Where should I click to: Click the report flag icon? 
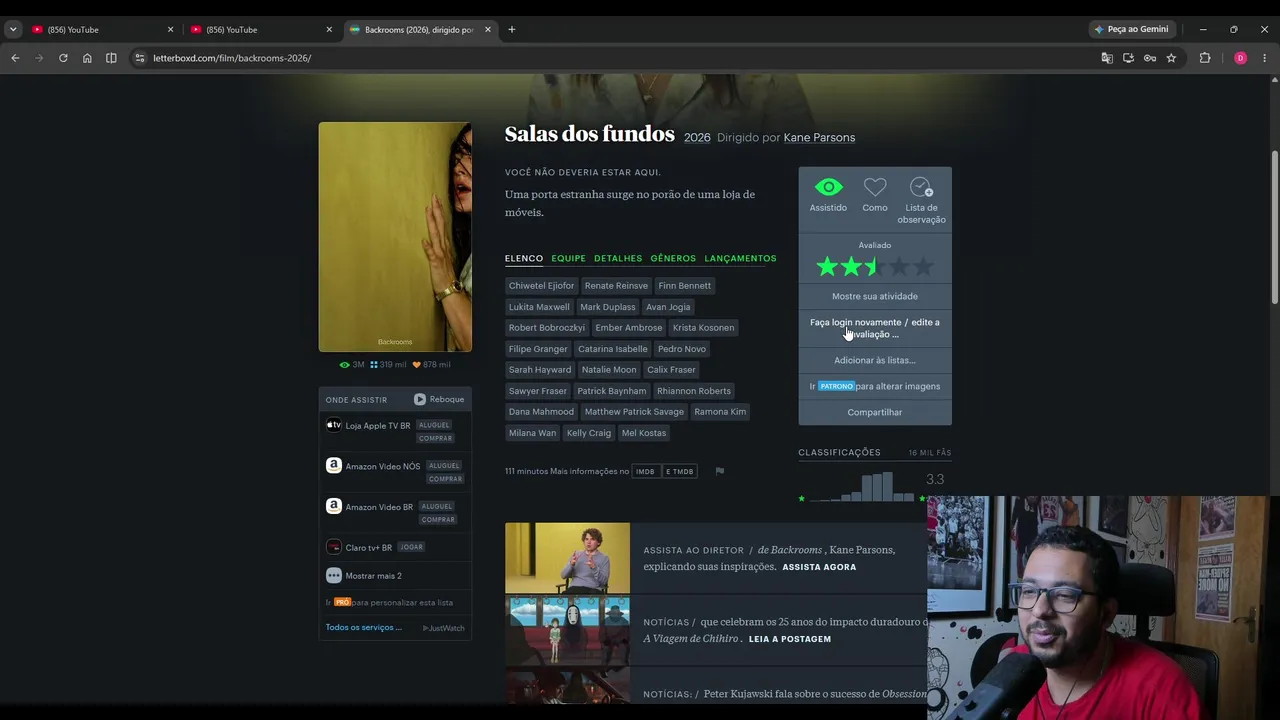click(x=719, y=471)
